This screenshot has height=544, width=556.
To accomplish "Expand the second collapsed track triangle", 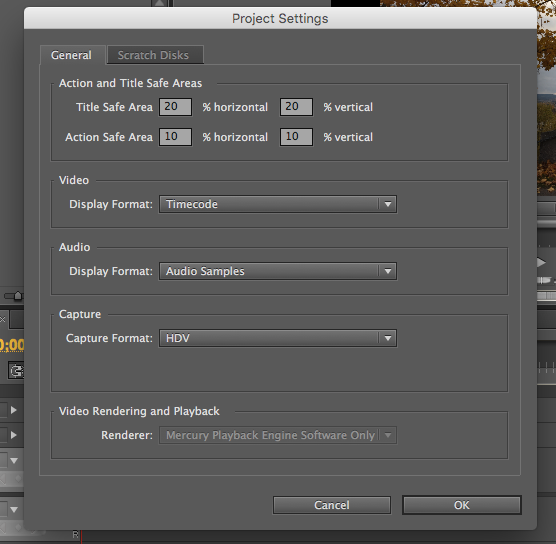I will 13,435.
